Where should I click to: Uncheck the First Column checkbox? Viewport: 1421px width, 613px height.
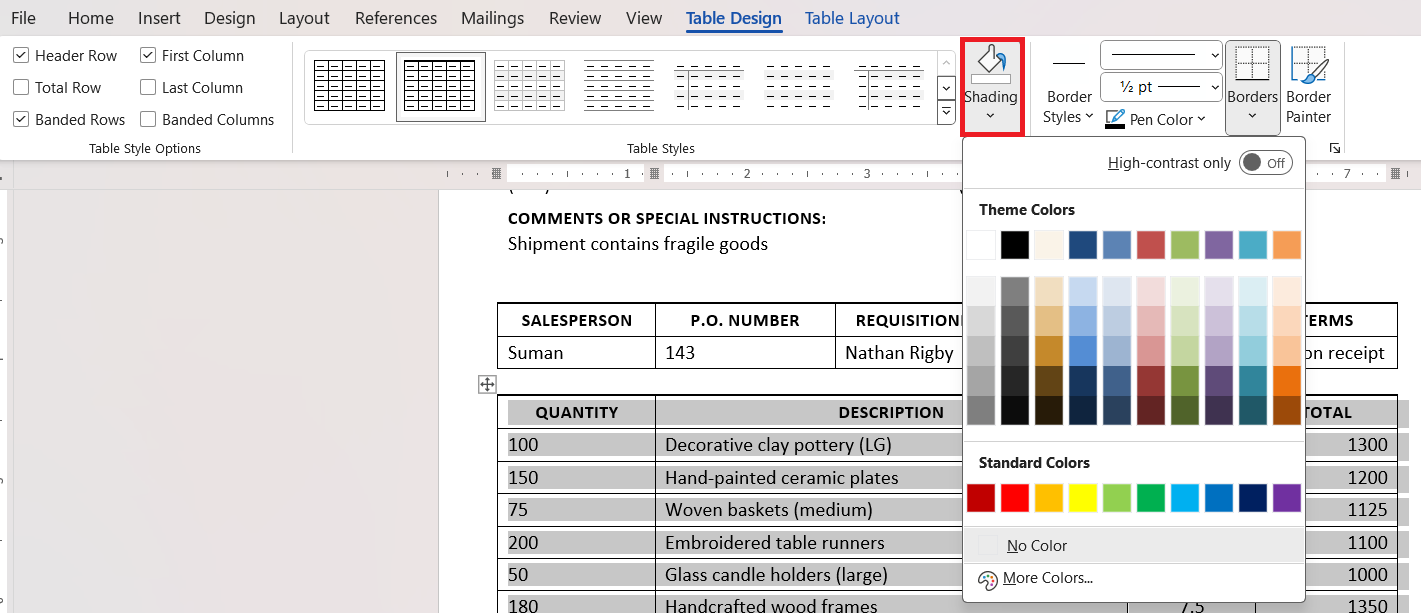(148, 56)
